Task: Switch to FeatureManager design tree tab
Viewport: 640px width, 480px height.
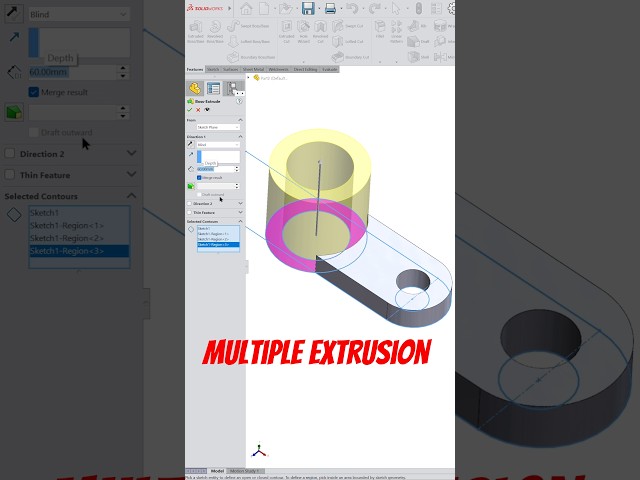Action: click(196, 88)
